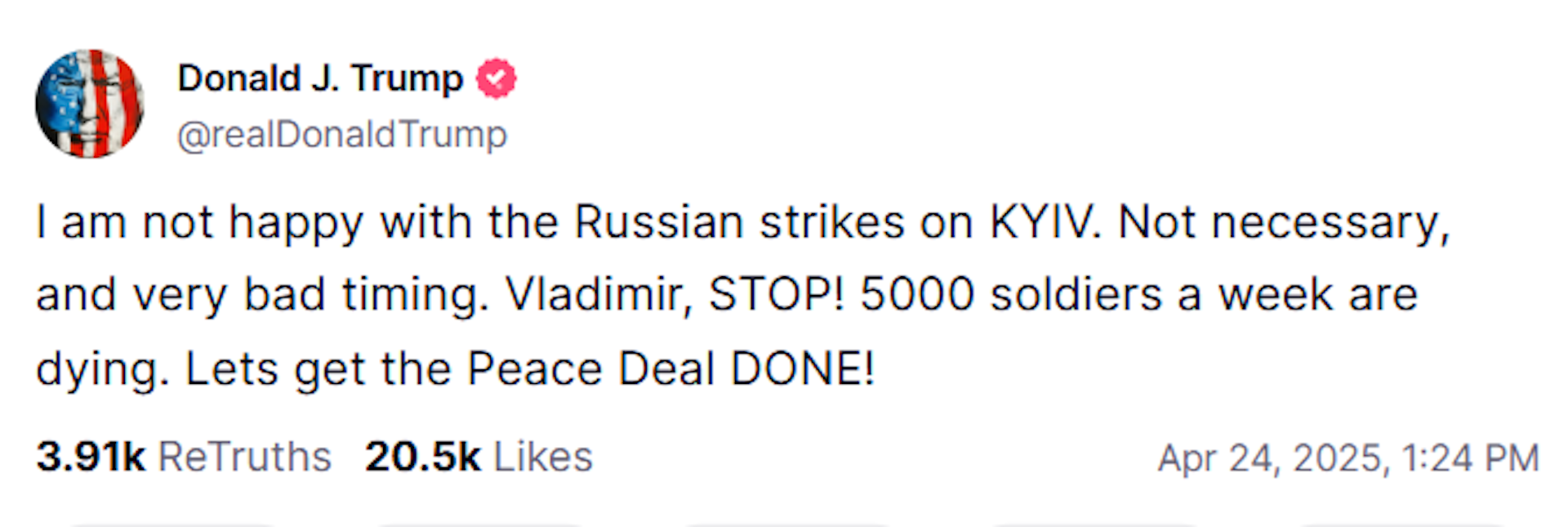Open the Donald J. Trump display name

[320, 78]
